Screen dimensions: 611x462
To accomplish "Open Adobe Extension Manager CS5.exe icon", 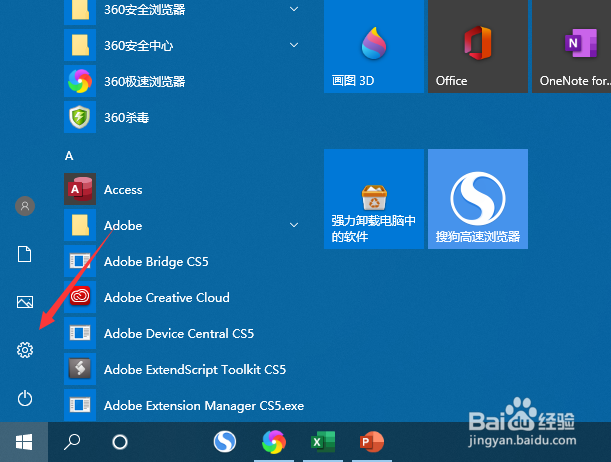I will [x=80, y=405].
